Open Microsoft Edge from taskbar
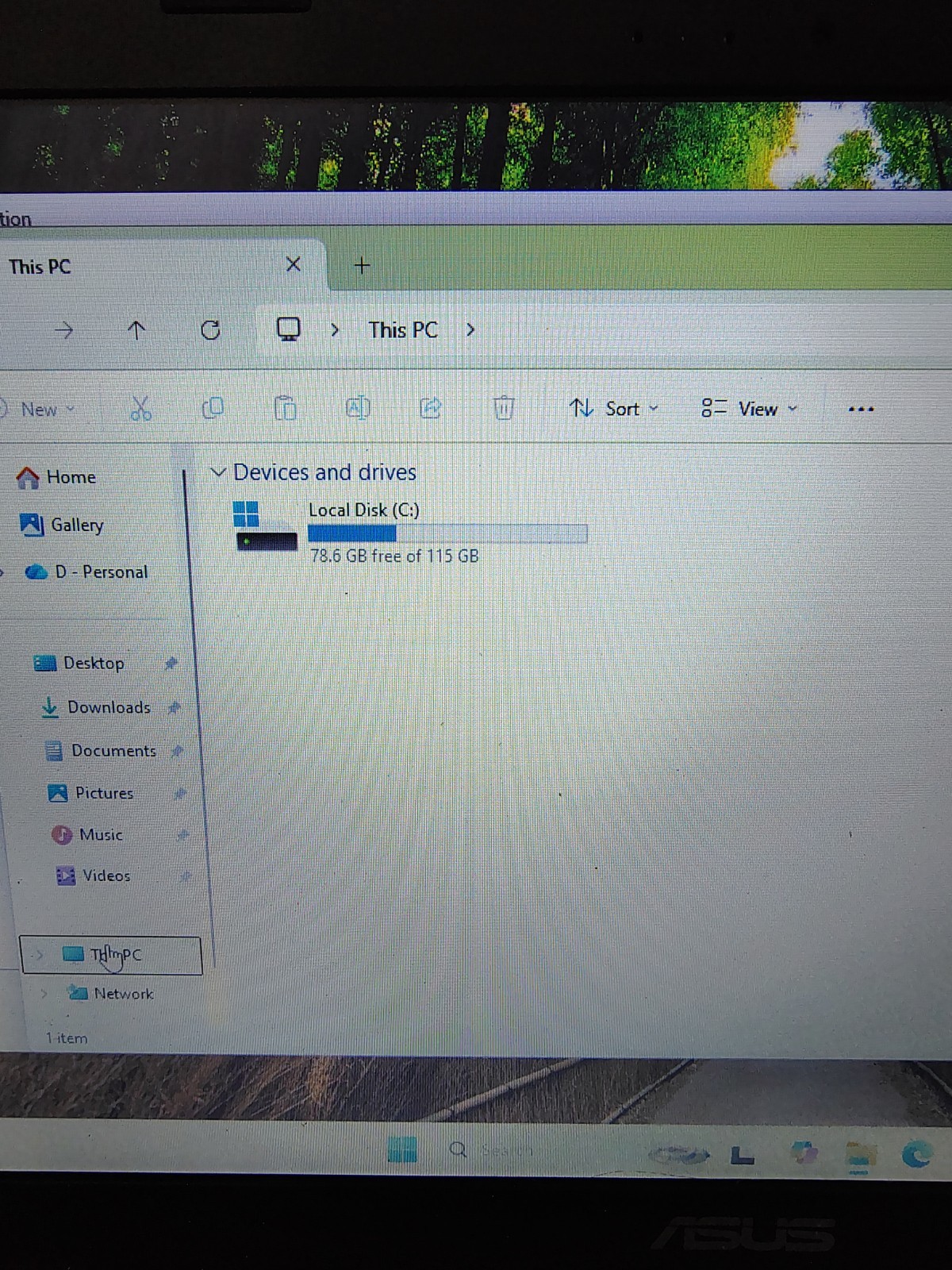The image size is (952, 1270). point(918,1155)
